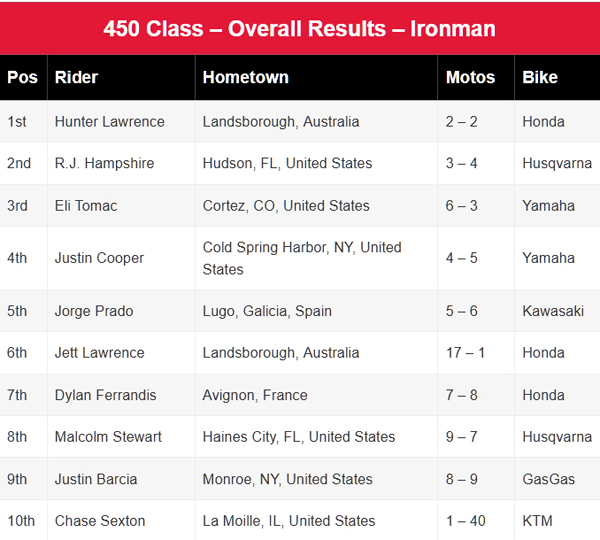Select the Motos column header
The width and height of the screenshot is (600, 540).
point(470,77)
